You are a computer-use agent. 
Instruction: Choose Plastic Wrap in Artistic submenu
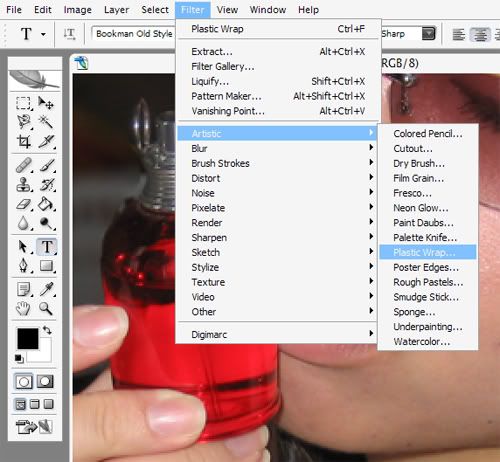428,252
